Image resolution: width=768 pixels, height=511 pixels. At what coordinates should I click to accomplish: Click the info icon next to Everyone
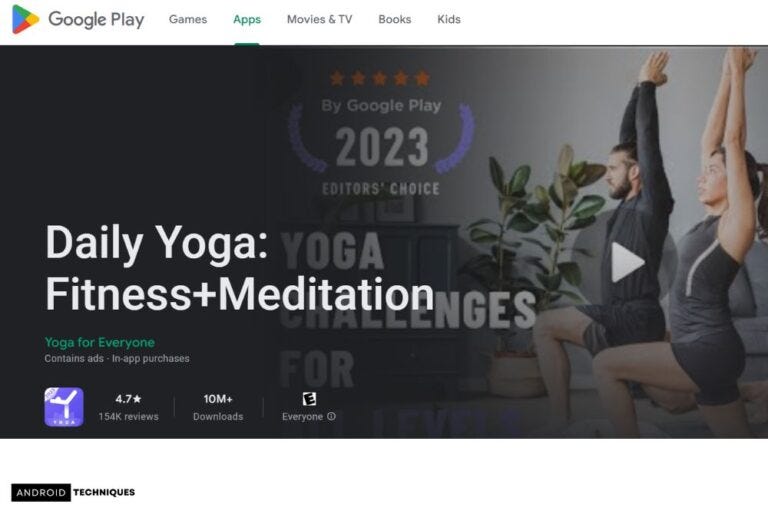click(x=332, y=416)
